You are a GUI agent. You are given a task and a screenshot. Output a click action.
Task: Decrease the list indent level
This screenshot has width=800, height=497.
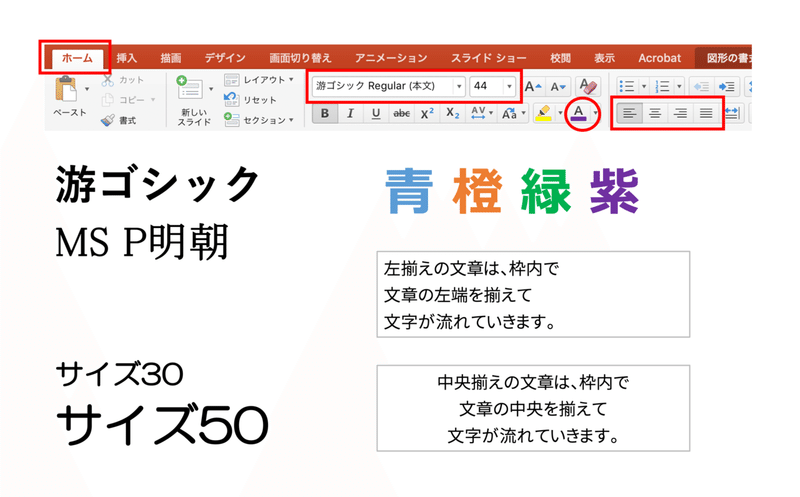(x=701, y=87)
